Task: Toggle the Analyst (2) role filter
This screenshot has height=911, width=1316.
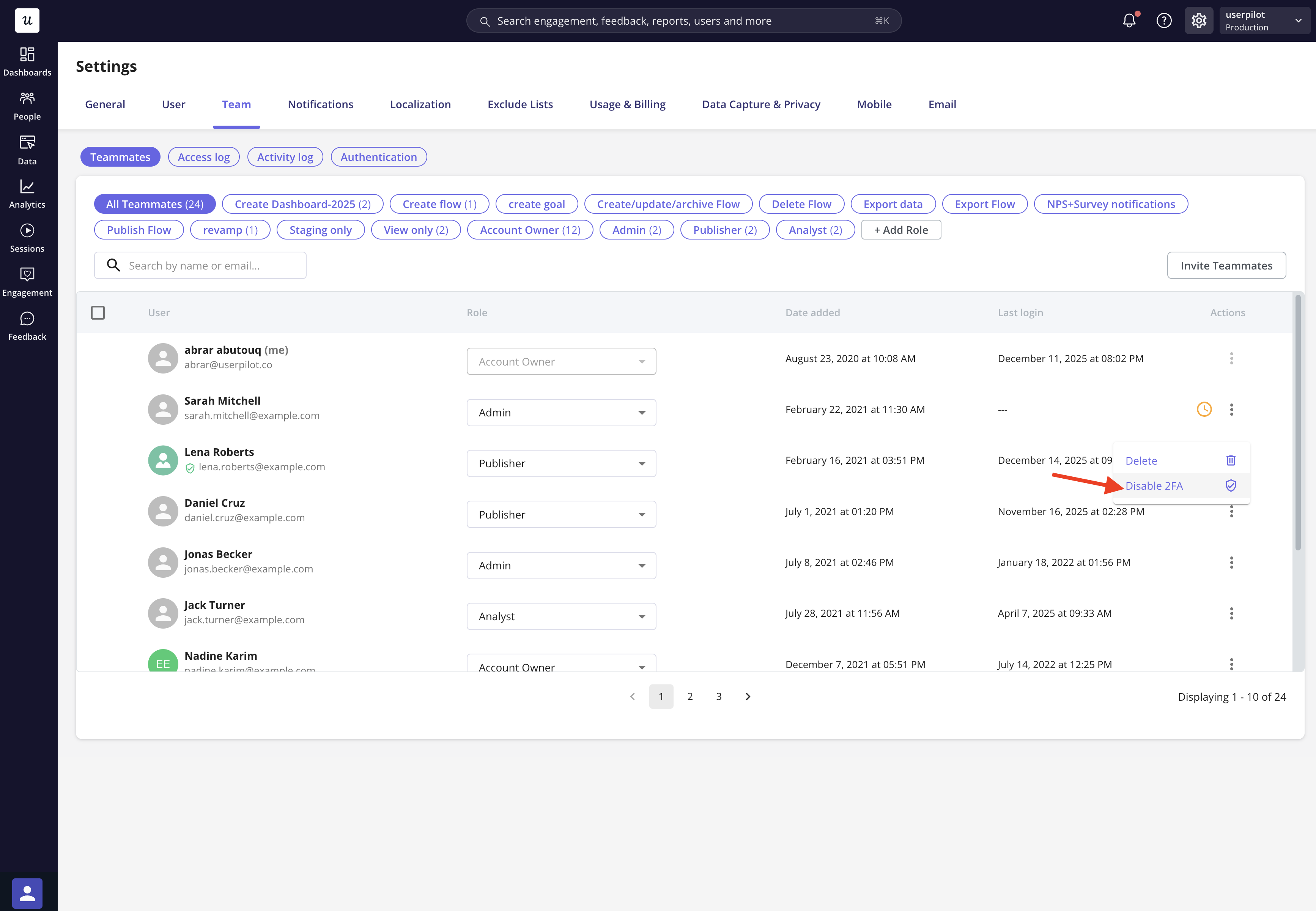Action: 815,230
